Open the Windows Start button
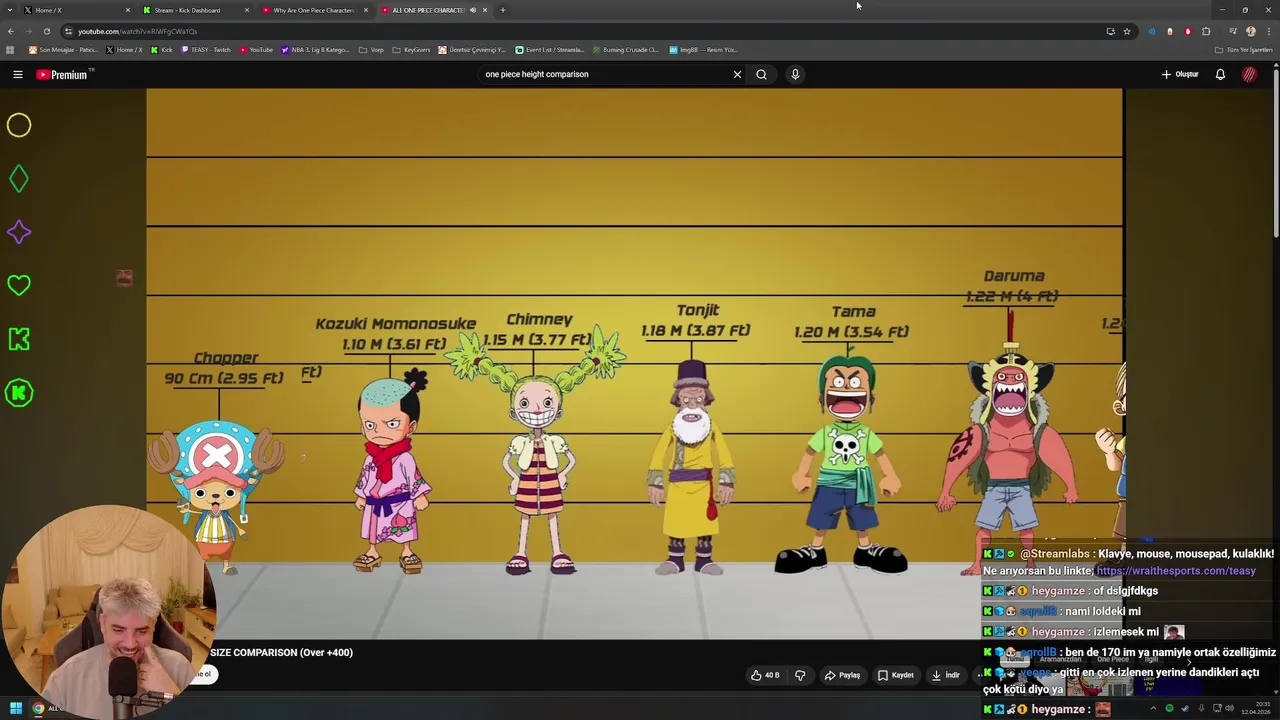Image resolution: width=1280 pixels, height=720 pixels. [15, 708]
